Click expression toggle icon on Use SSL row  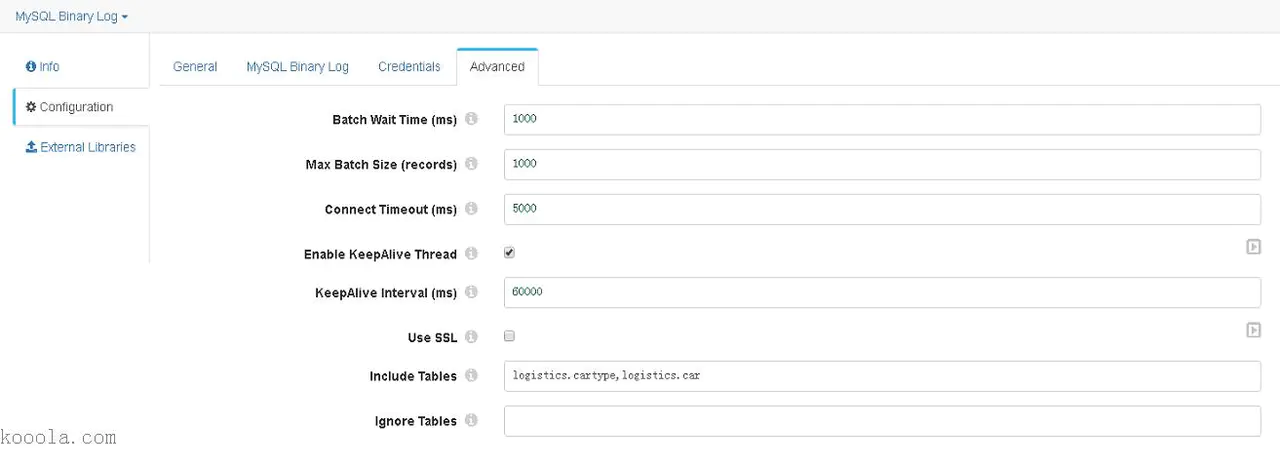pos(1253,330)
